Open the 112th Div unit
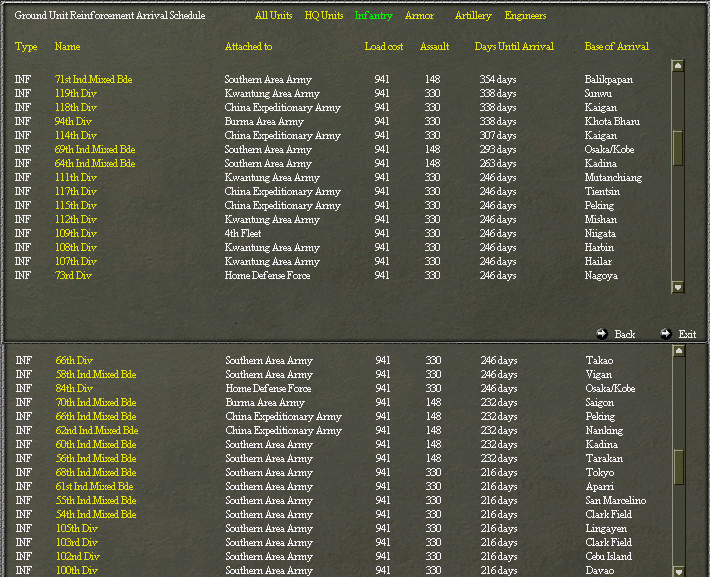Image resolution: width=710 pixels, height=577 pixels. [x=76, y=220]
